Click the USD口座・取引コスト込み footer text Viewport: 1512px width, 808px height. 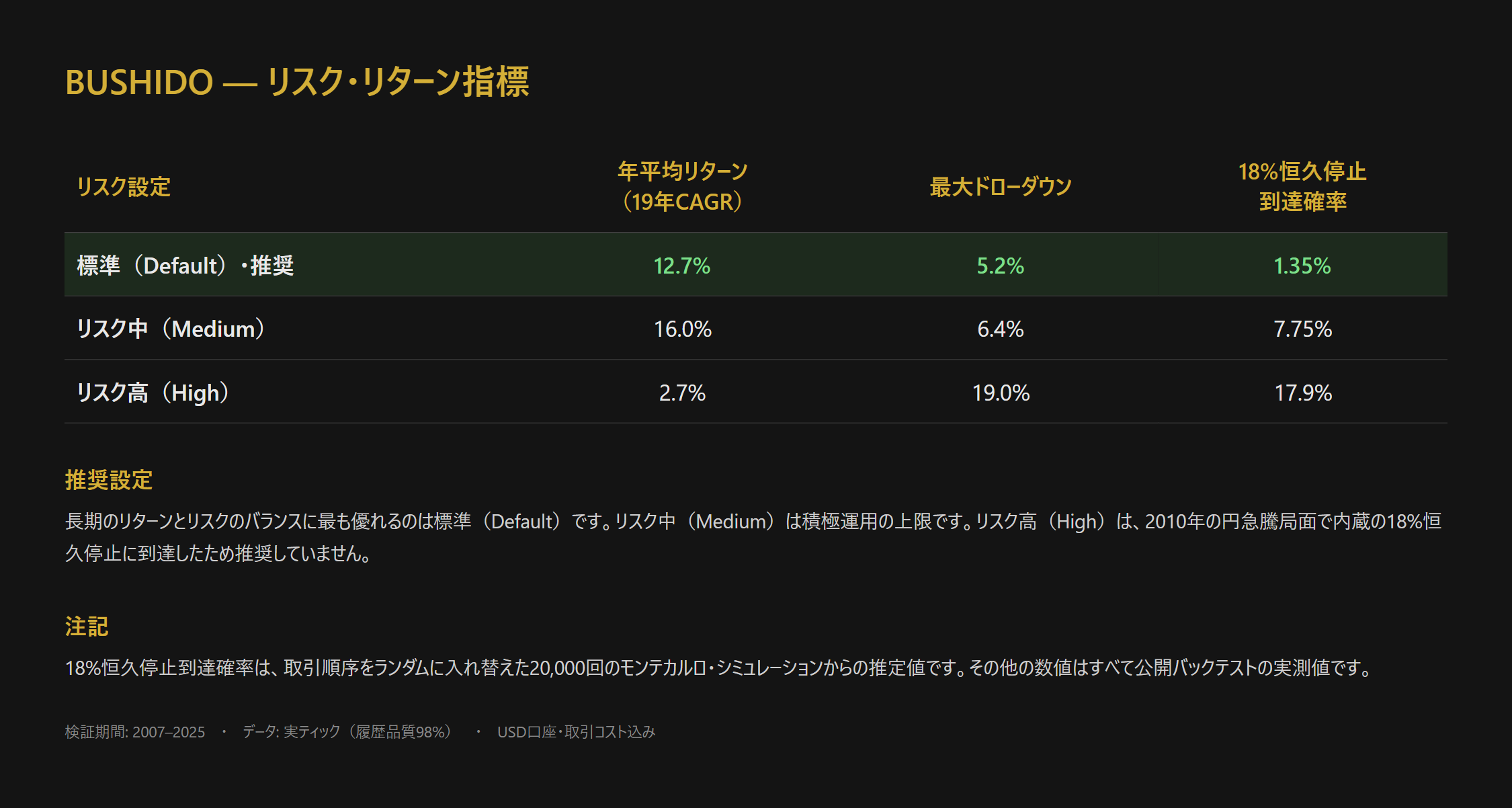(x=576, y=732)
